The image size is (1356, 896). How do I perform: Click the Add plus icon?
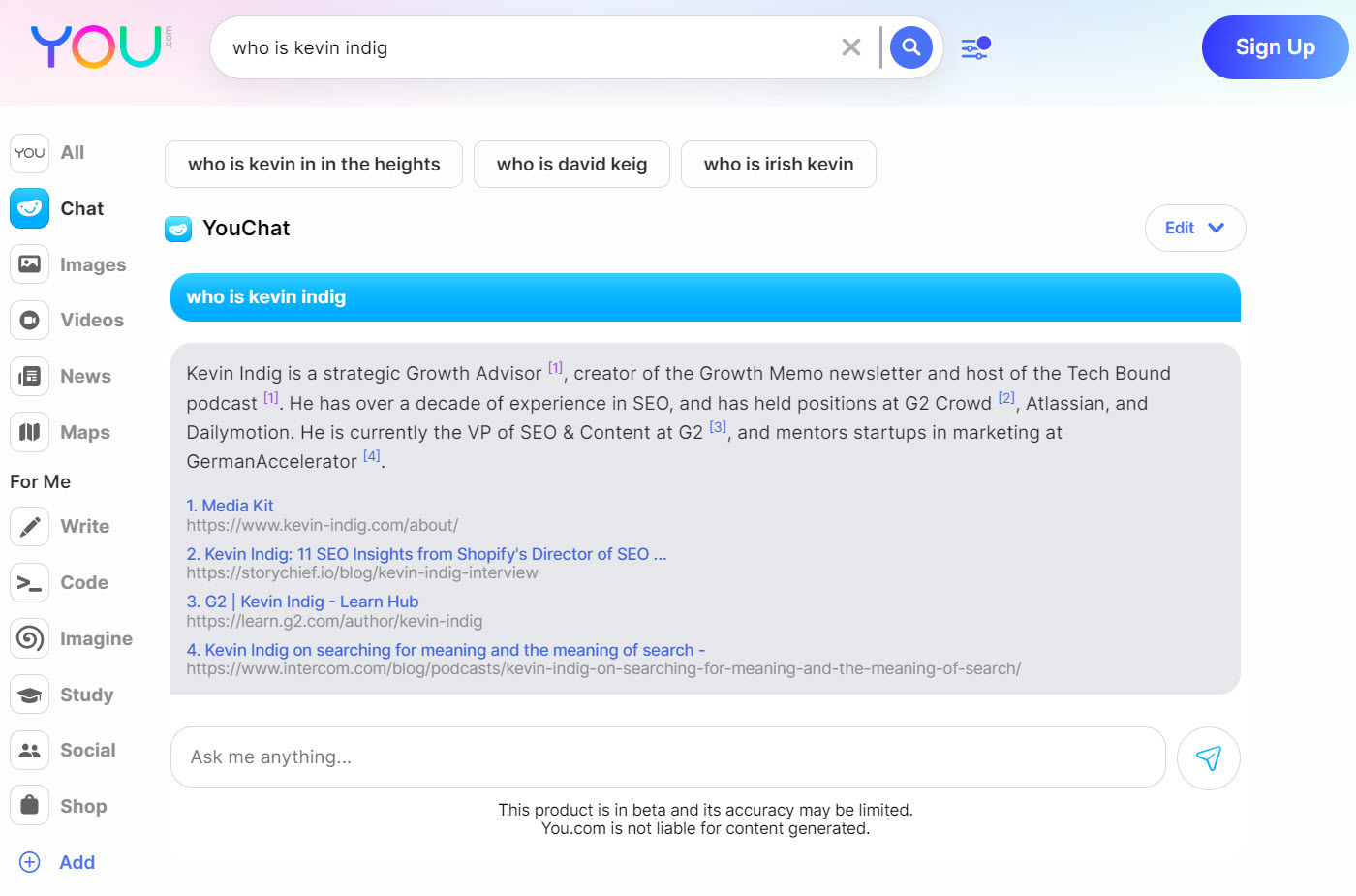30,862
